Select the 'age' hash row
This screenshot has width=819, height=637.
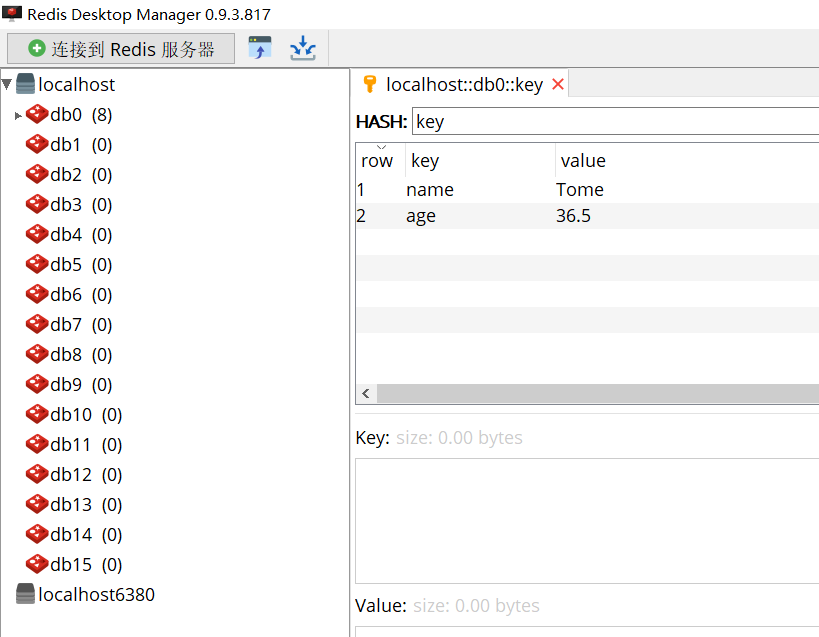[x=587, y=216]
